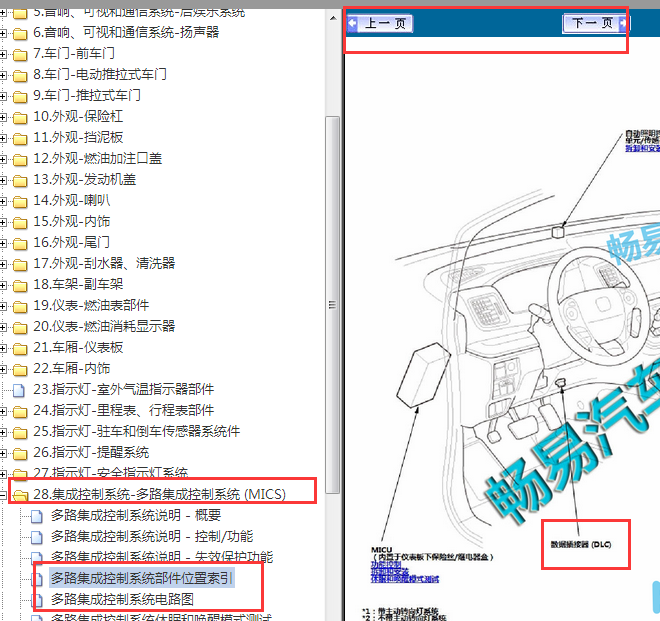Select 多路集成控制系统说明 - 概要 tree item

click(x=136, y=515)
